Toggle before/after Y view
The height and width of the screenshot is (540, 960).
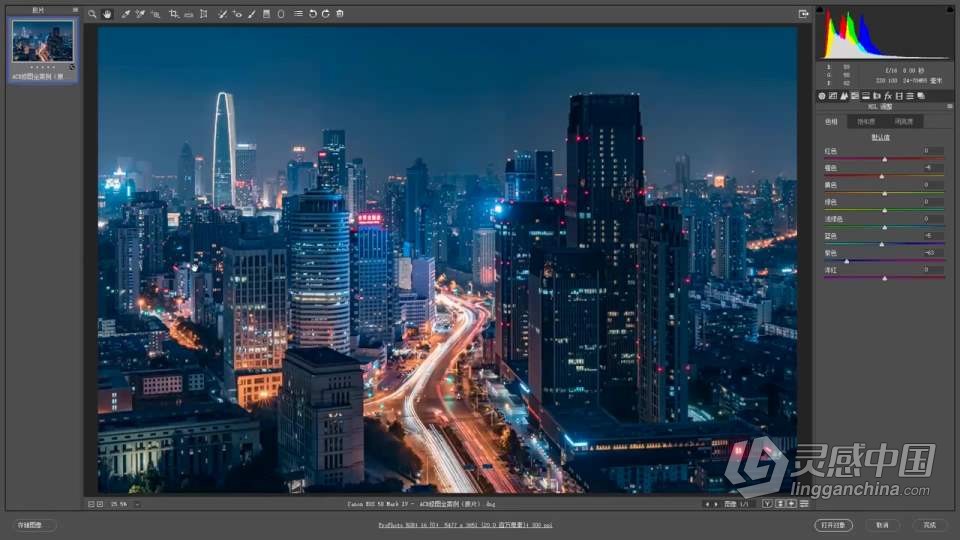(x=767, y=504)
